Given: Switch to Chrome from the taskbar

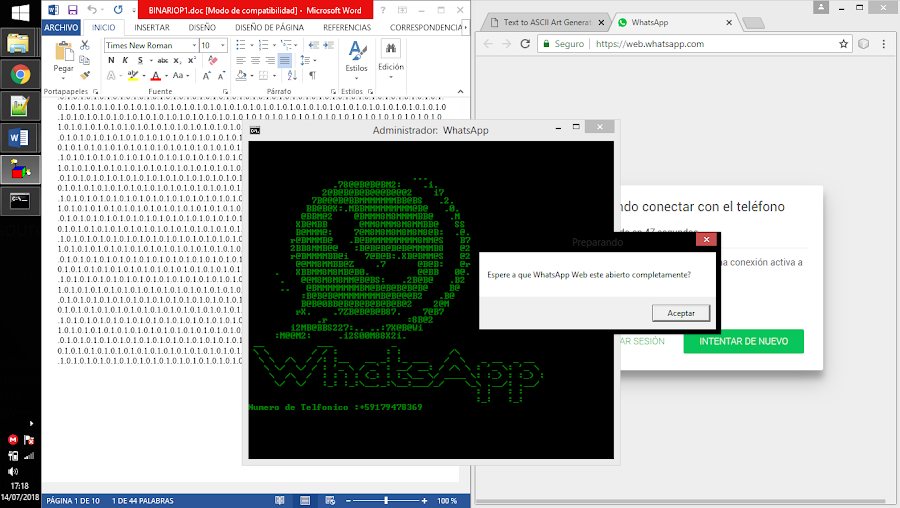Looking at the screenshot, I should (20, 75).
